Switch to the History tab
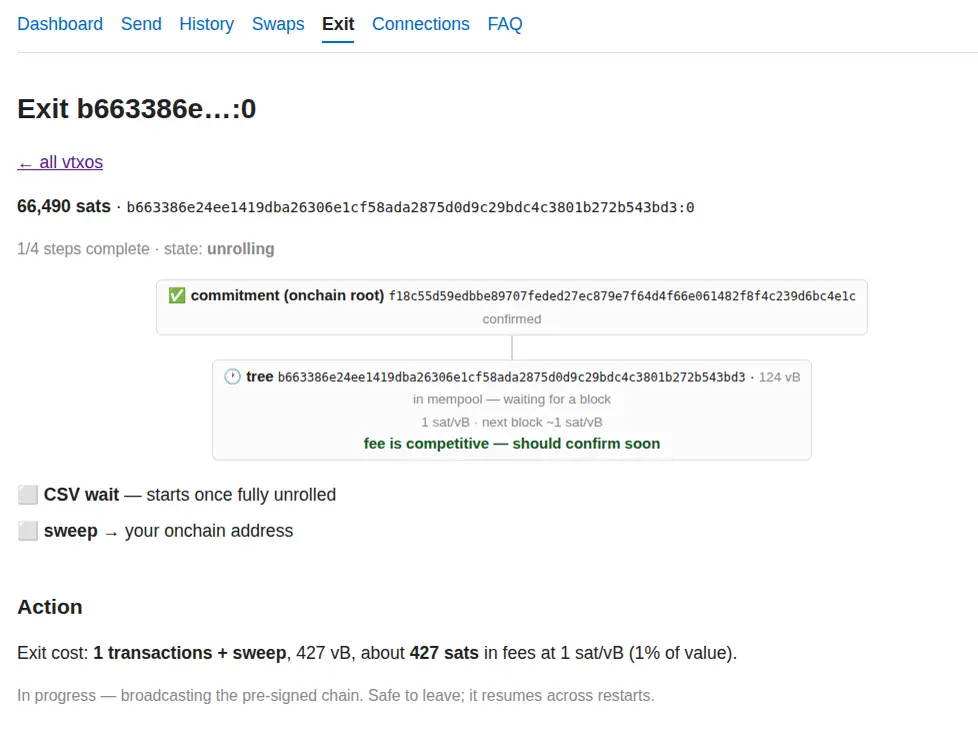 [x=206, y=24]
